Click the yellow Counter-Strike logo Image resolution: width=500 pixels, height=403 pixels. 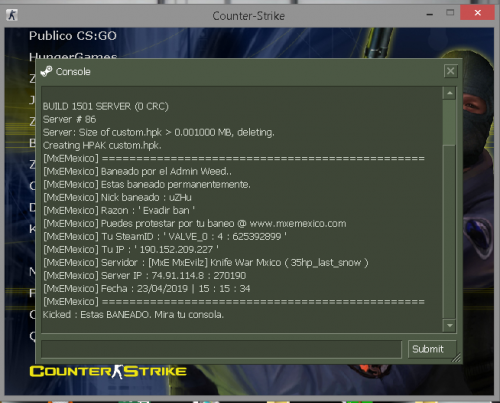tap(108, 372)
